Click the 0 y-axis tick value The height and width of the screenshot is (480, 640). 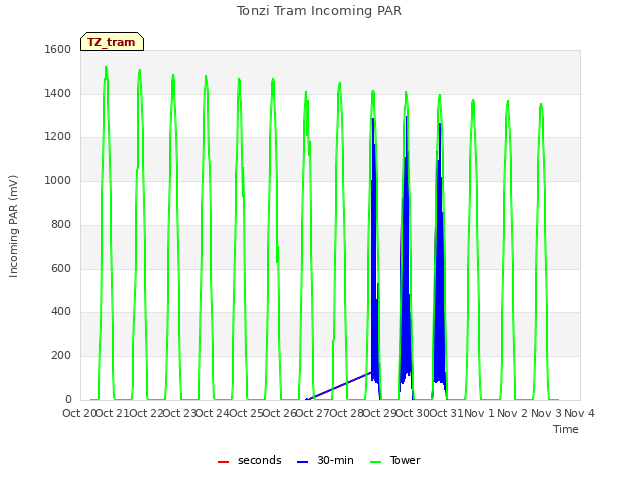tap(68, 399)
